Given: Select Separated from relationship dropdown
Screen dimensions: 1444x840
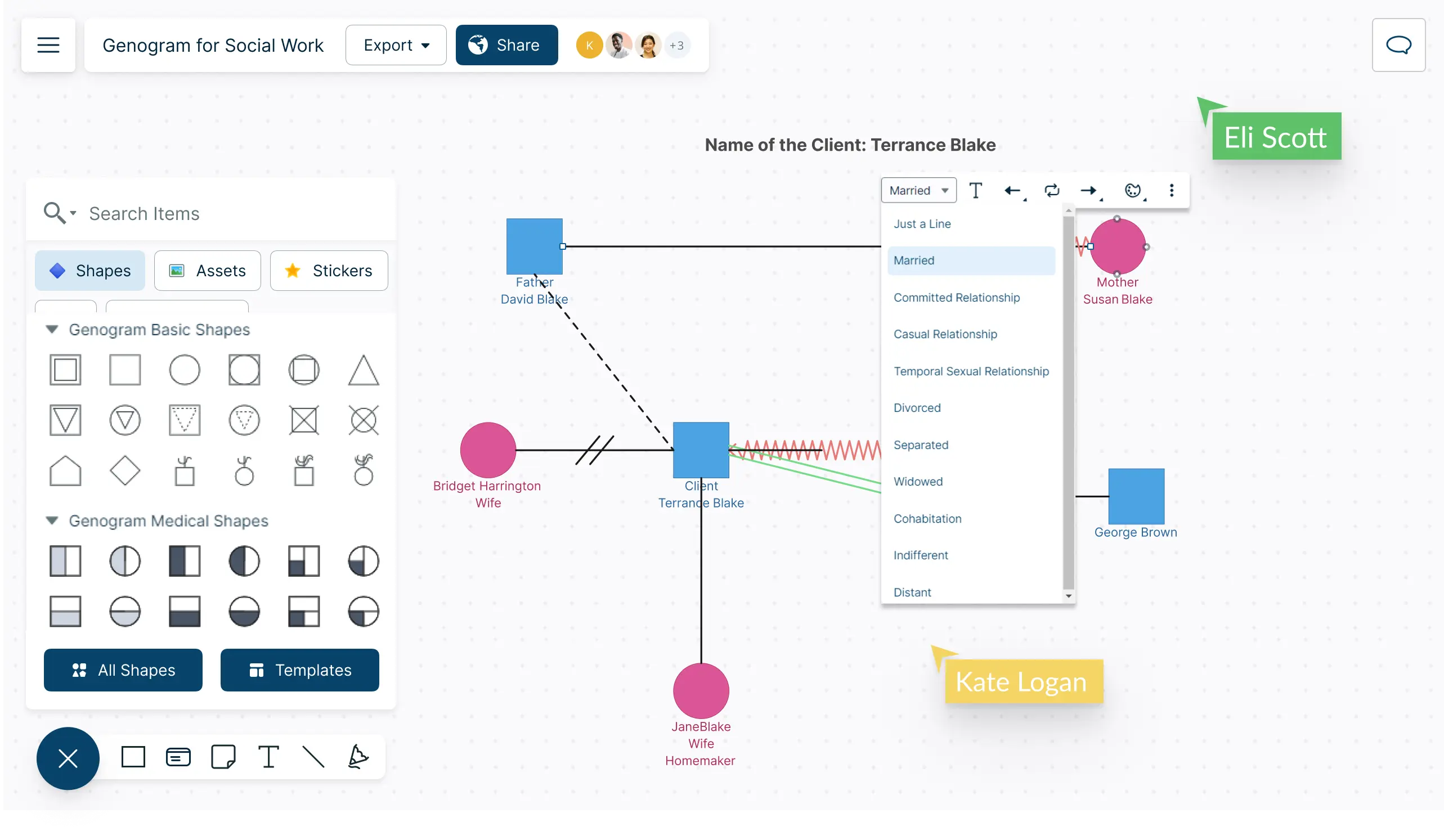Looking at the screenshot, I should click(920, 444).
